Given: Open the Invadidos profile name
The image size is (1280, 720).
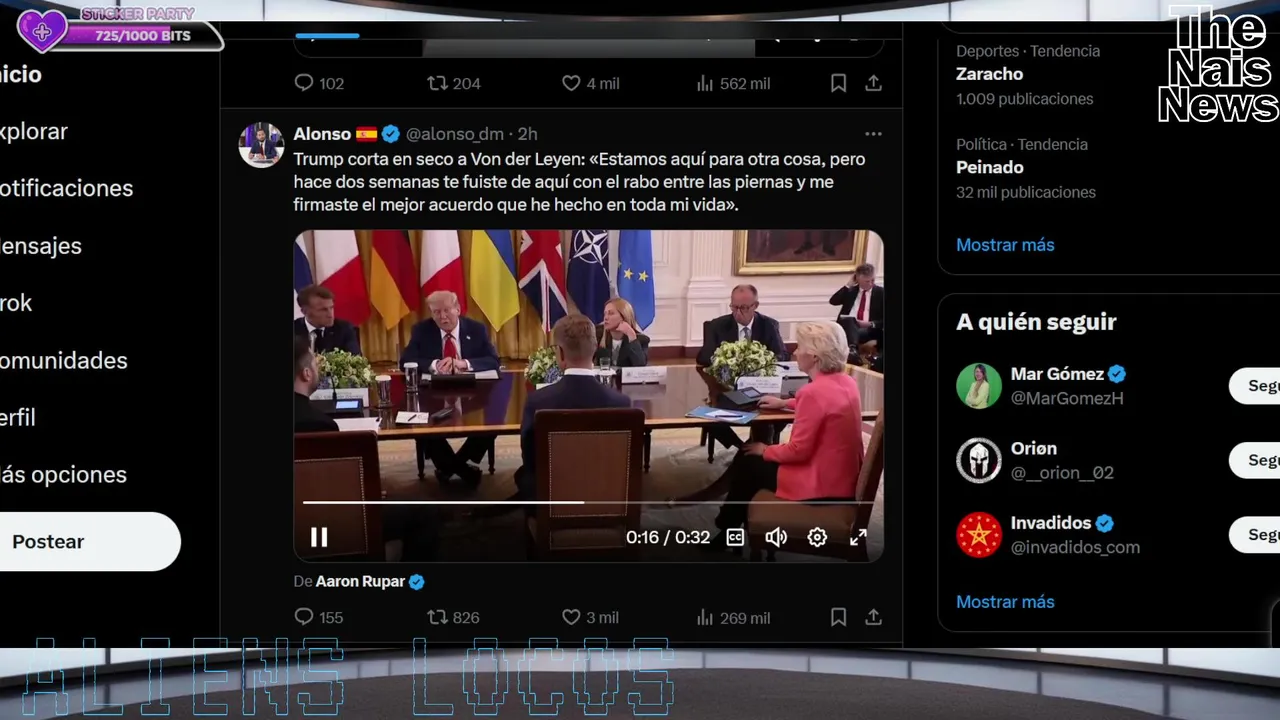Looking at the screenshot, I should pos(1051,523).
